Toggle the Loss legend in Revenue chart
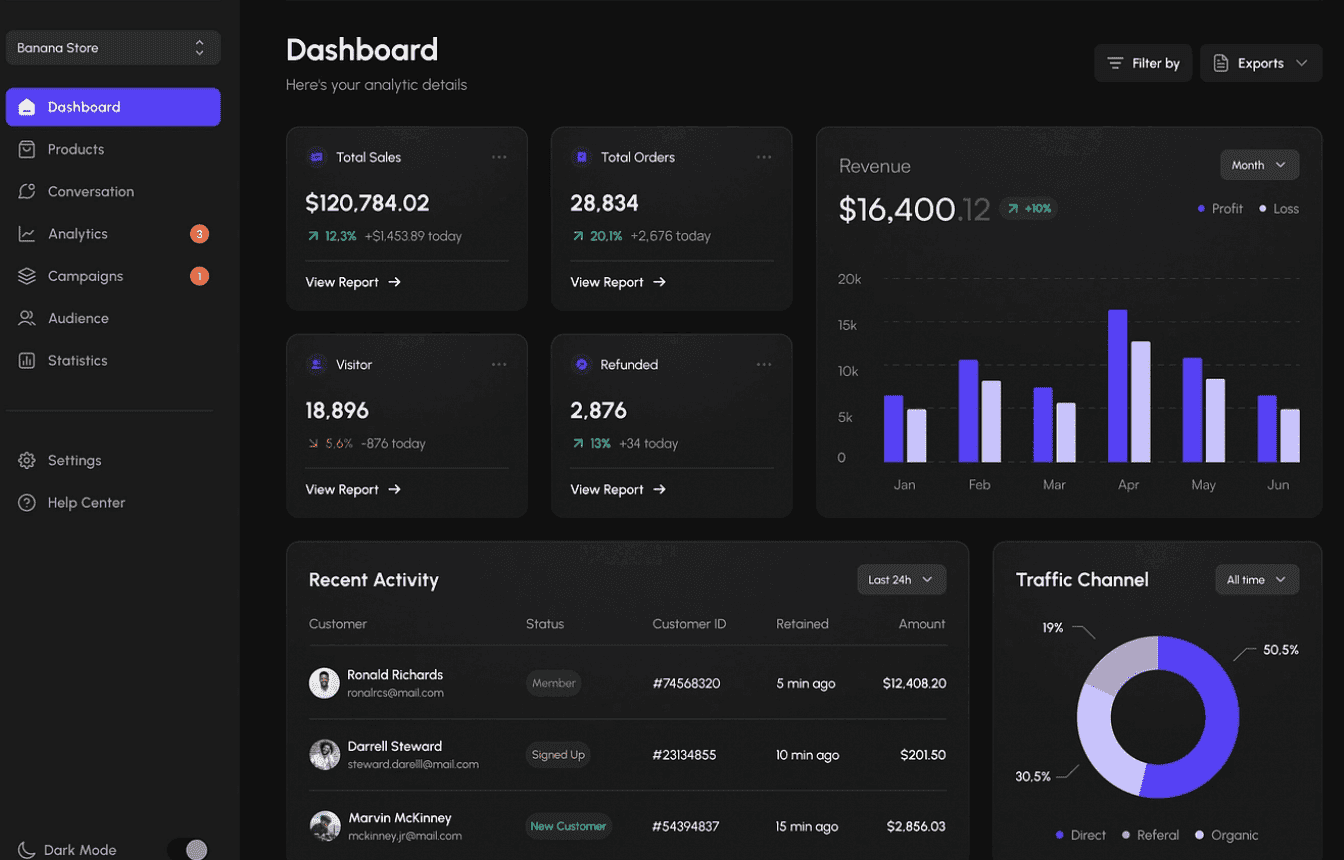This screenshot has width=1344, height=860. coord(1279,209)
